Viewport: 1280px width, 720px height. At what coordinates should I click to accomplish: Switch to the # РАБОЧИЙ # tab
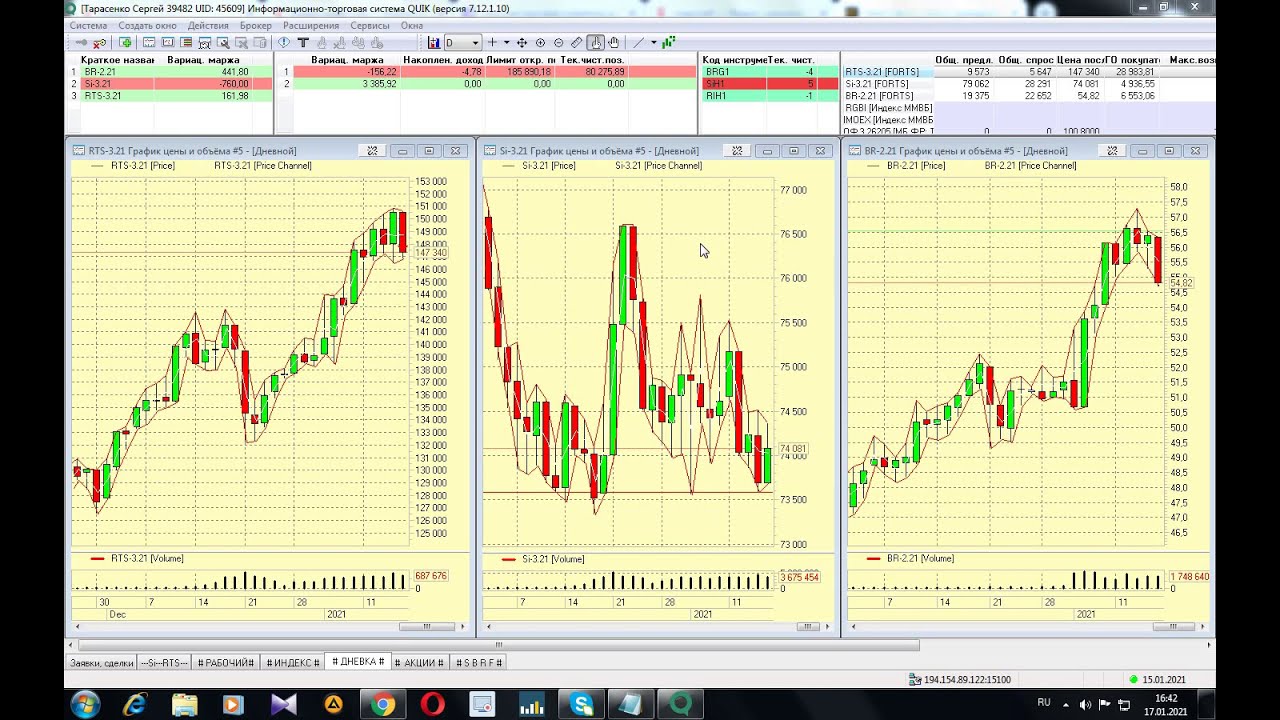(x=226, y=663)
